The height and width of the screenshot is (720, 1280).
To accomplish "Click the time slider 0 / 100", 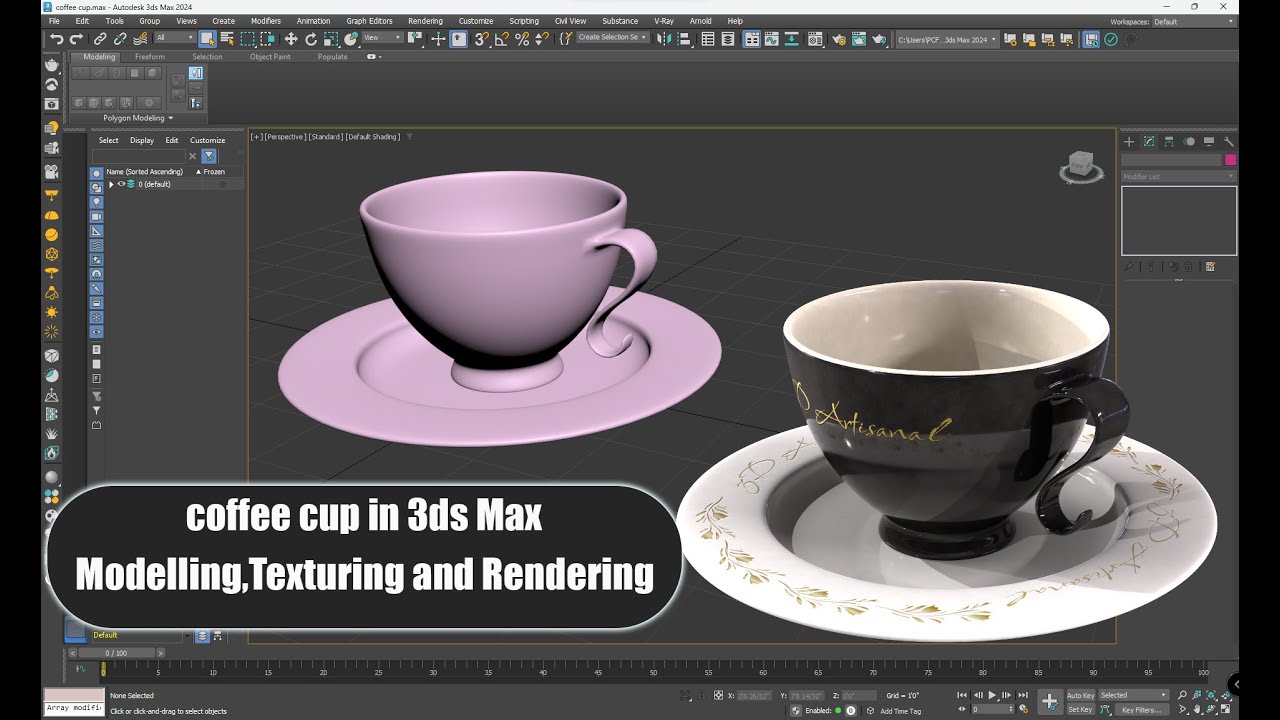I will click(x=116, y=653).
